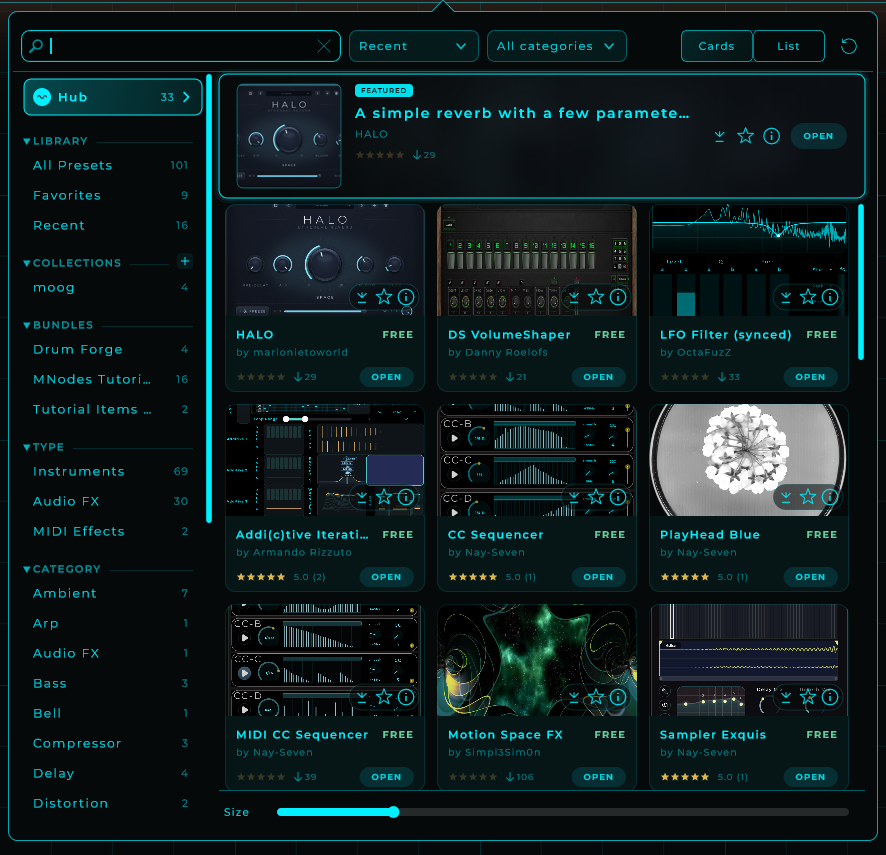Download Motion Space FX preset
The height and width of the screenshot is (855, 886).
(574, 697)
